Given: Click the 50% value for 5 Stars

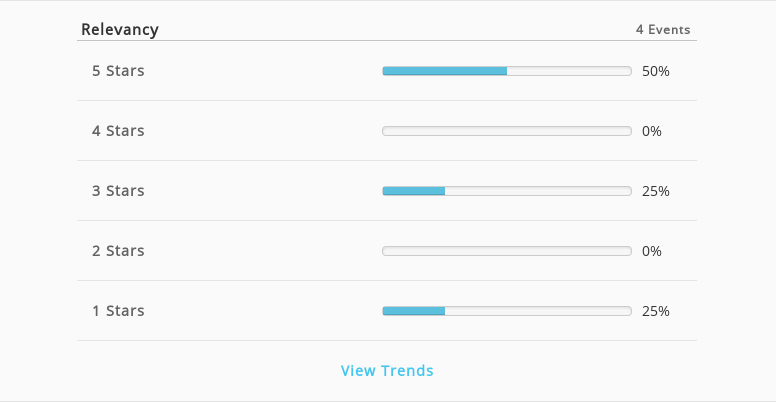Looking at the screenshot, I should coord(656,71).
